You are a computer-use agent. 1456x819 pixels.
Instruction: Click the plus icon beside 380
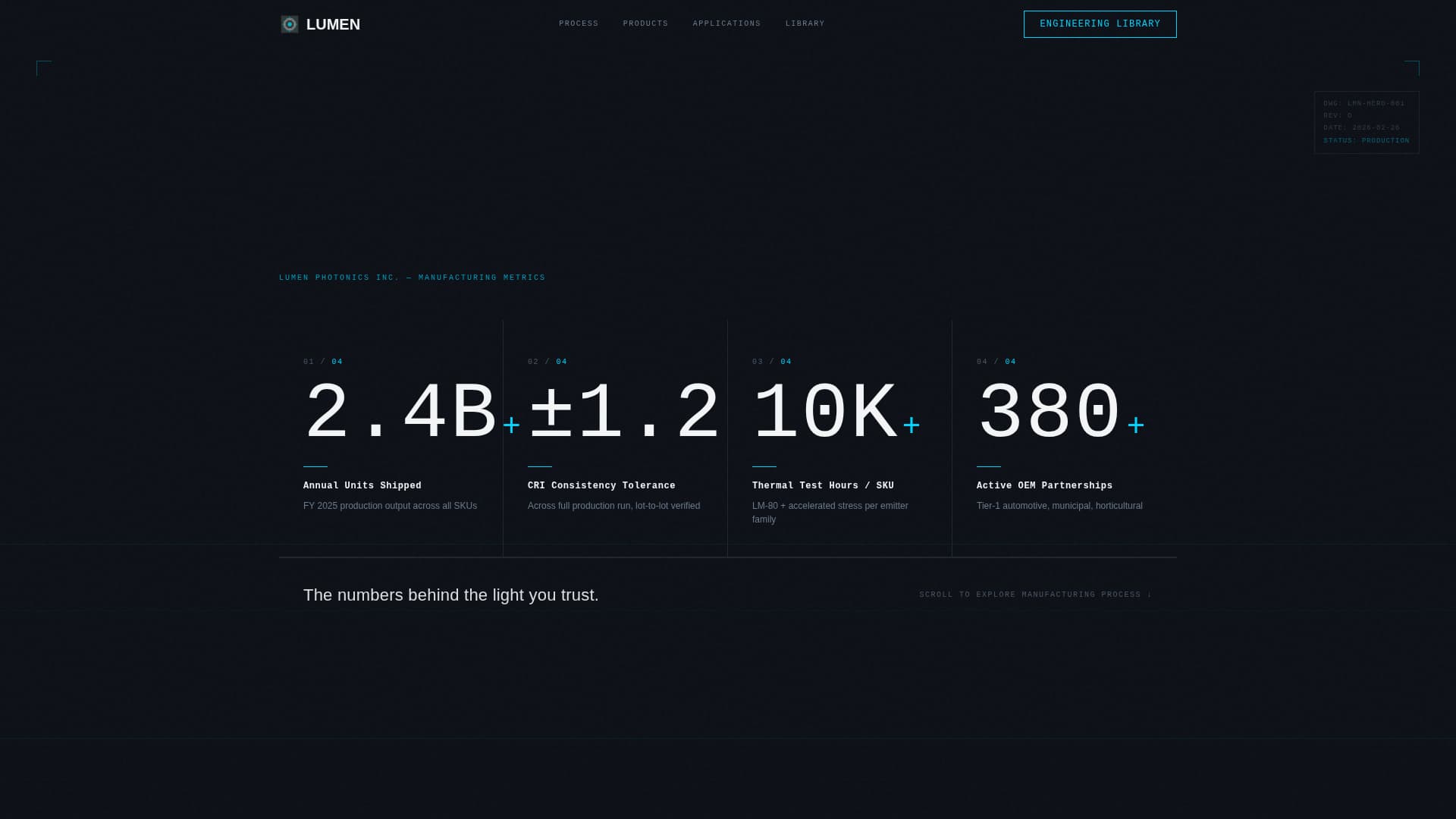tap(1135, 425)
